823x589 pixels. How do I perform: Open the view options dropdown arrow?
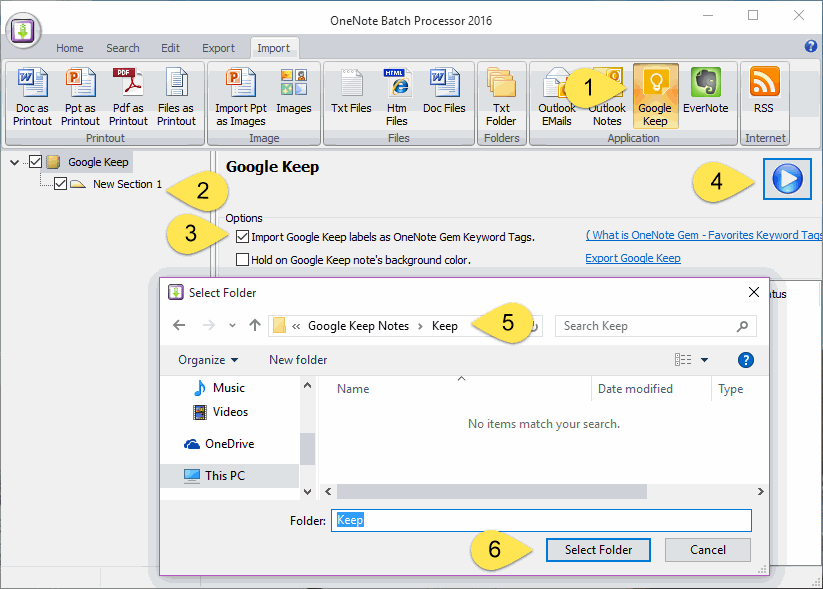pos(704,360)
